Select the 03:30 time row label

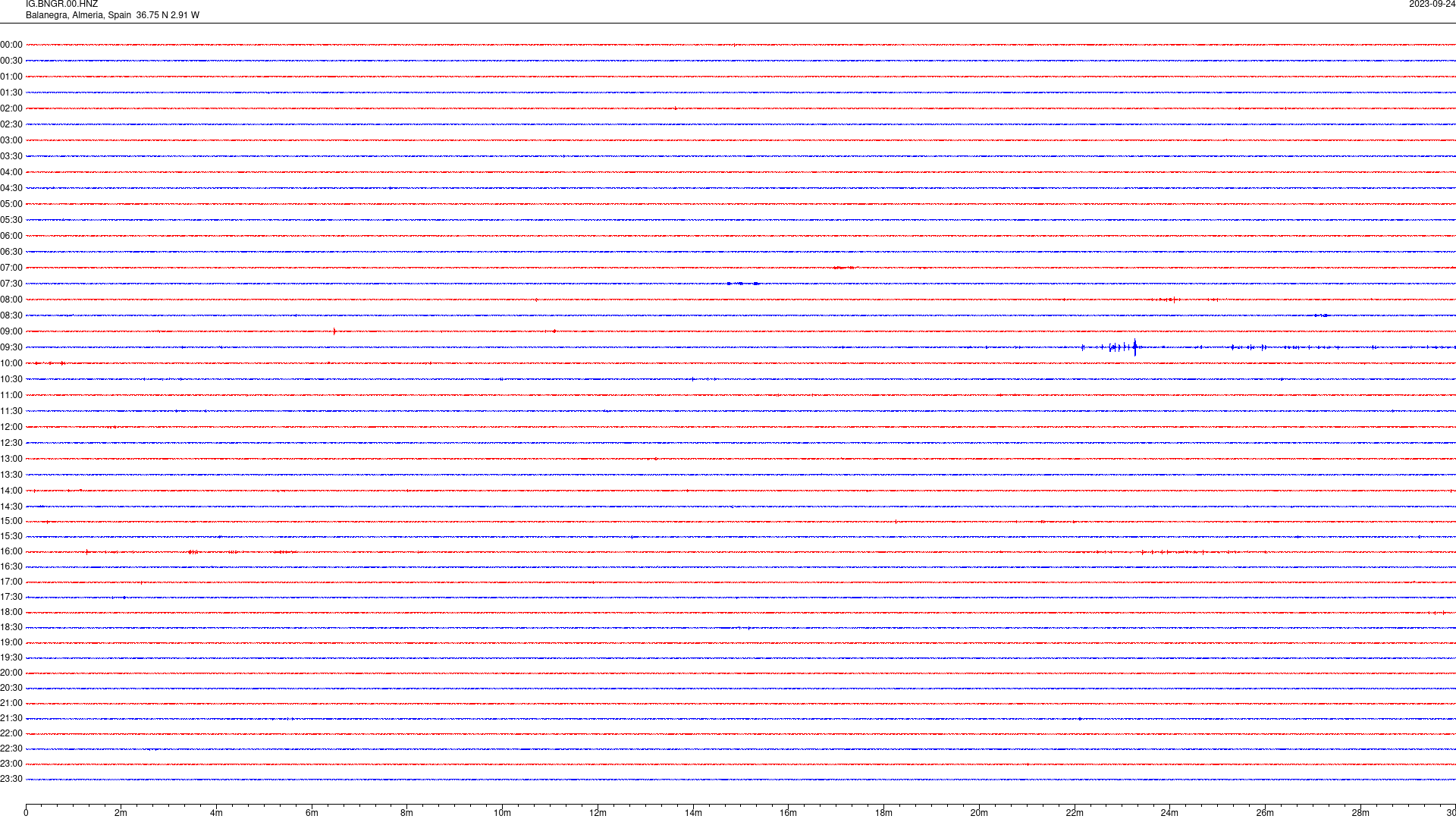point(11,156)
